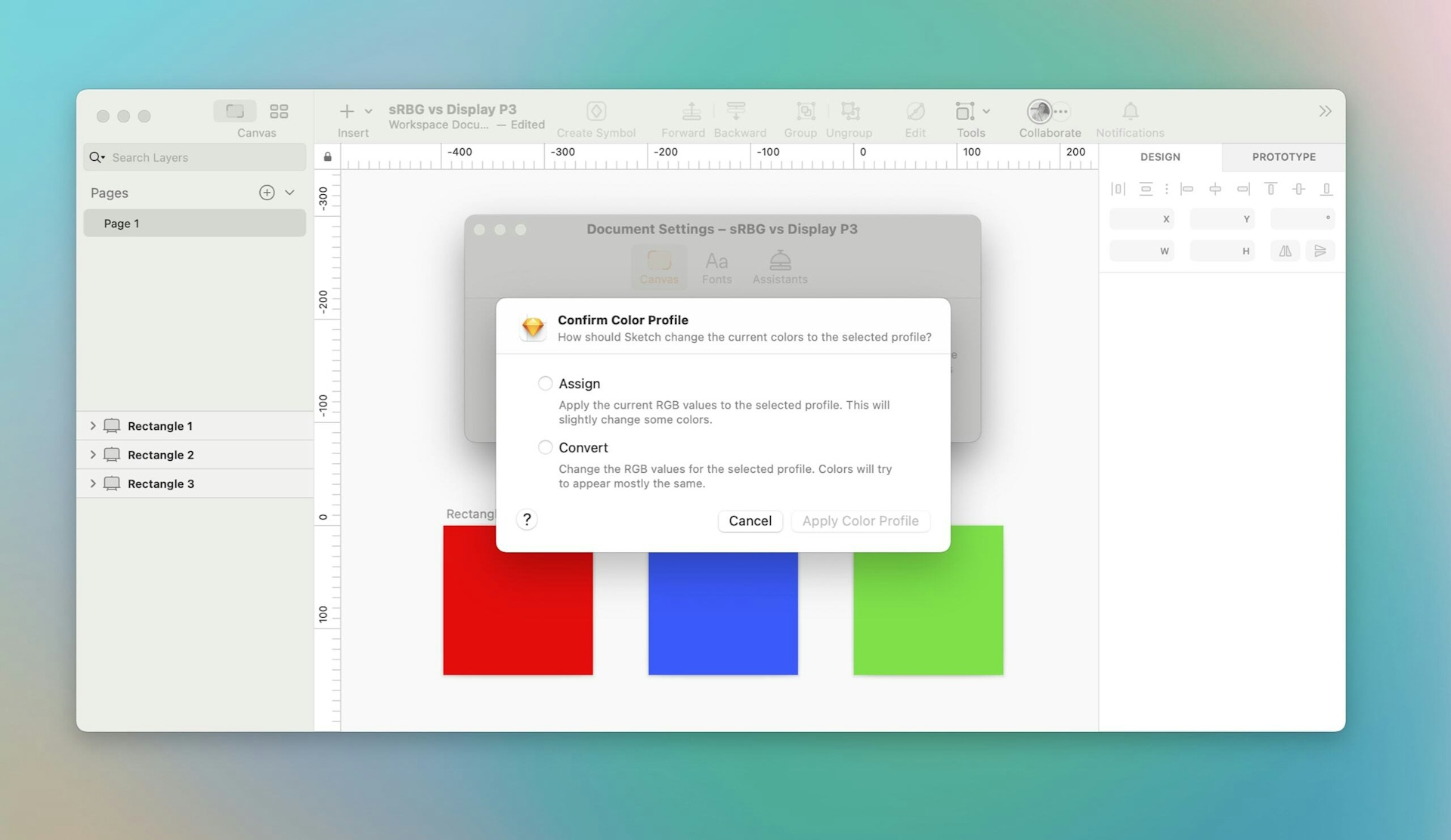Viewport: 1451px width, 840px height.
Task: Collapse the Pages section chevron
Action: (289, 193)
